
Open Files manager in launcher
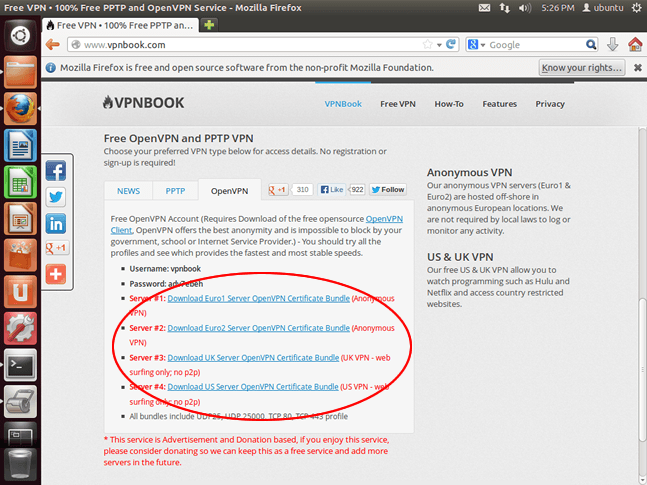[x=20, y=72]
